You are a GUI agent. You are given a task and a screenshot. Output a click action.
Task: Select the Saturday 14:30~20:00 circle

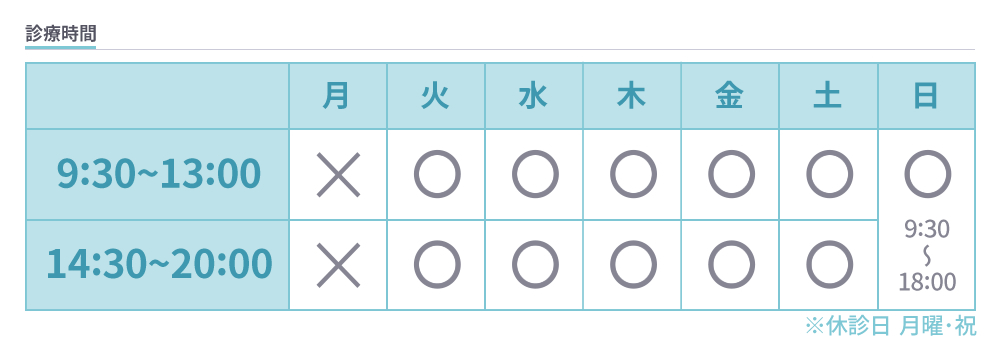click(829, 265)
